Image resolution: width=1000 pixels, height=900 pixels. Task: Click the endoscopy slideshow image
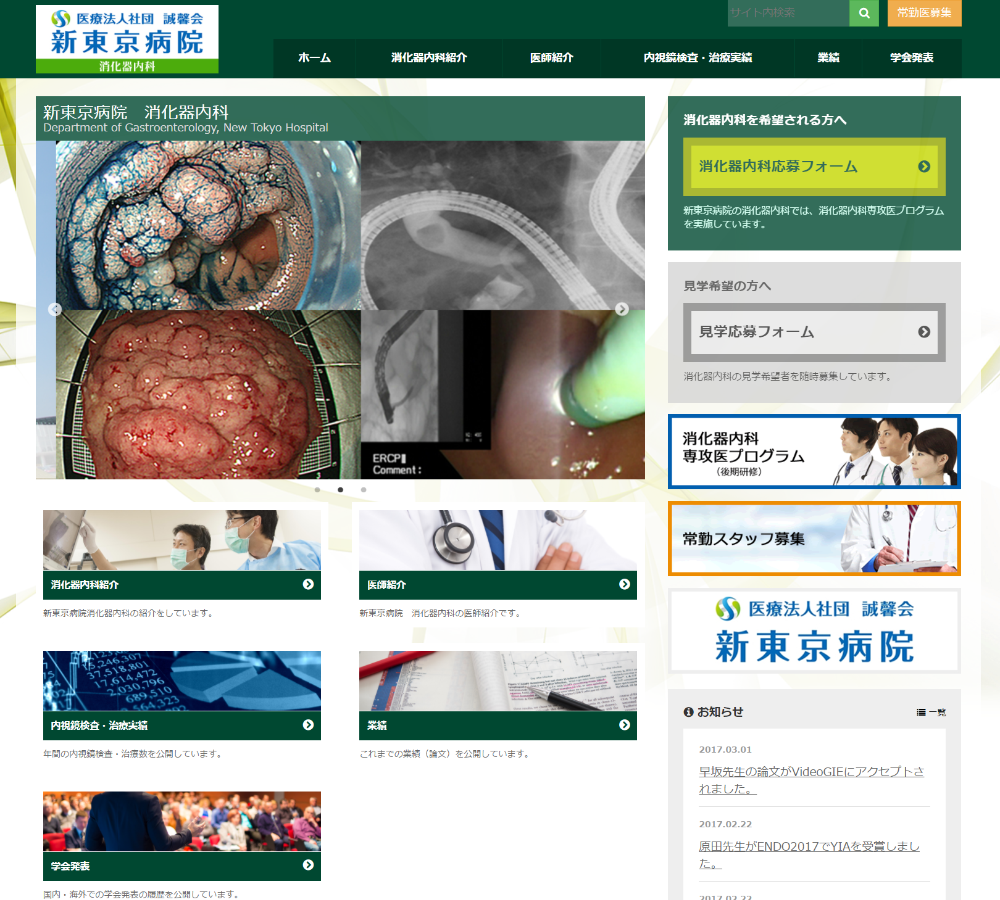coord(341,310)
